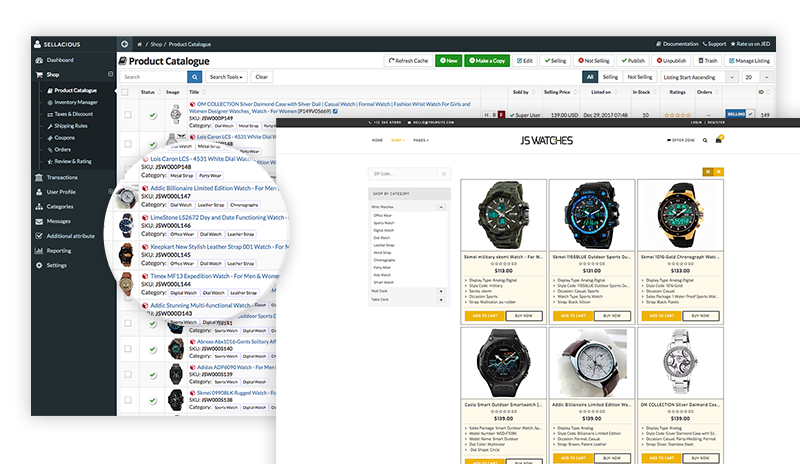Screen dimensions: 800x464
Task: Click Refresh Cache button
Action: coord(408,61)
